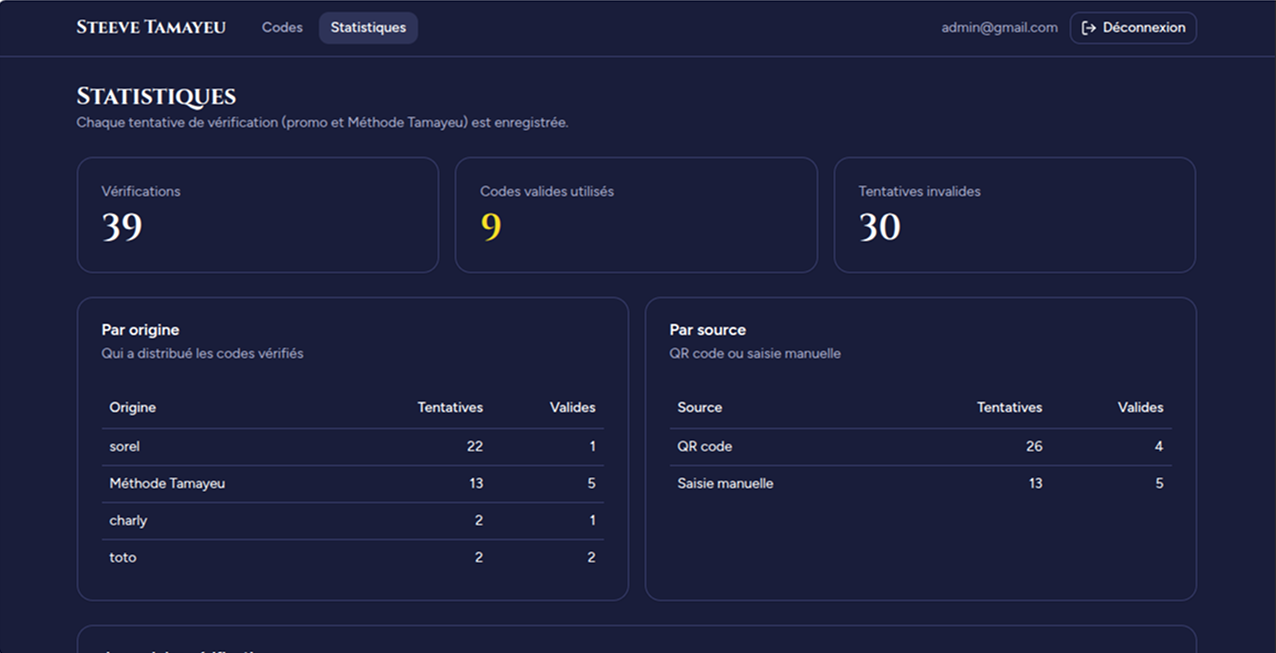Select the sorel origin name
Screen dimensions: 1276x653
tap(125, 446)
